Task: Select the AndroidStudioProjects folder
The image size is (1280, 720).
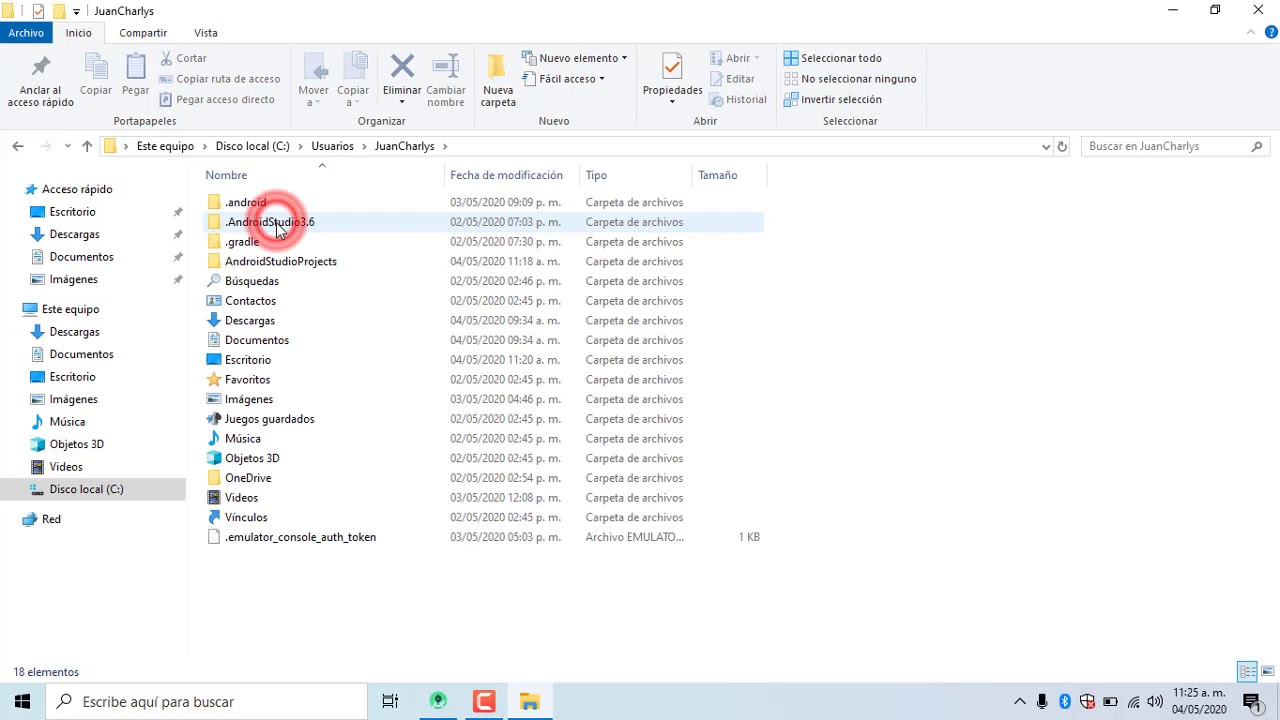Action: [x=280, y=262]
